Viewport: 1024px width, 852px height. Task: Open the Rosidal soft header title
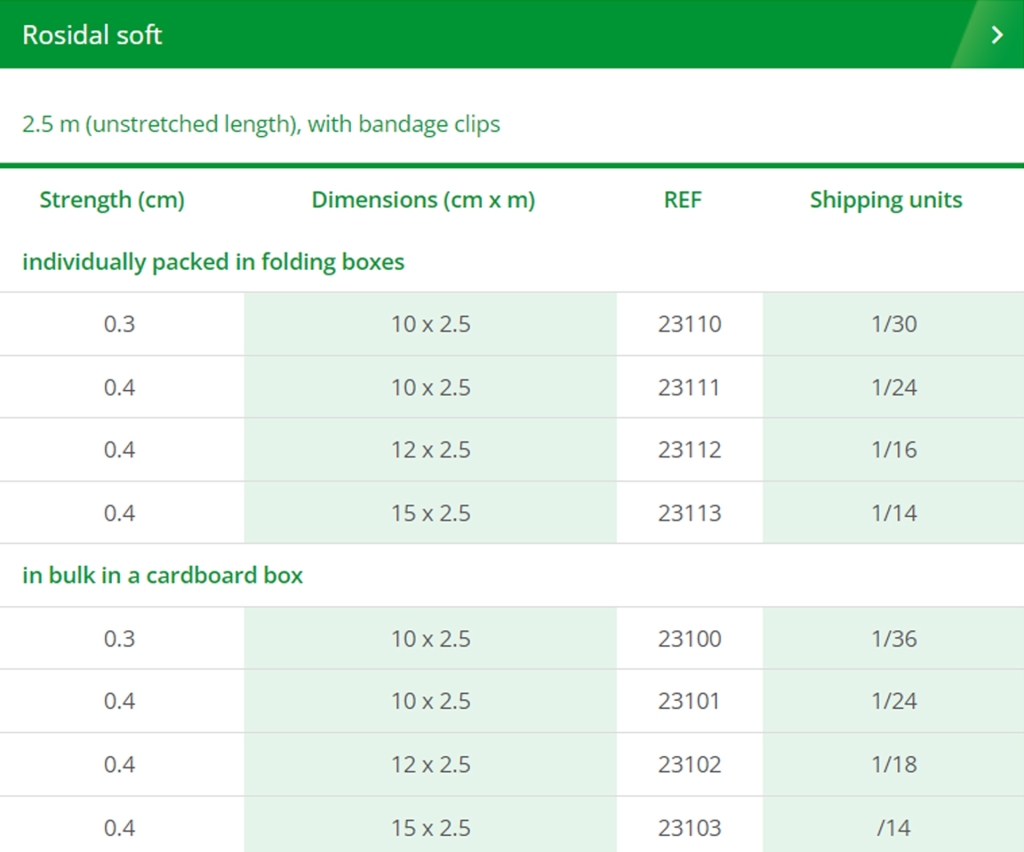point(92,35)
